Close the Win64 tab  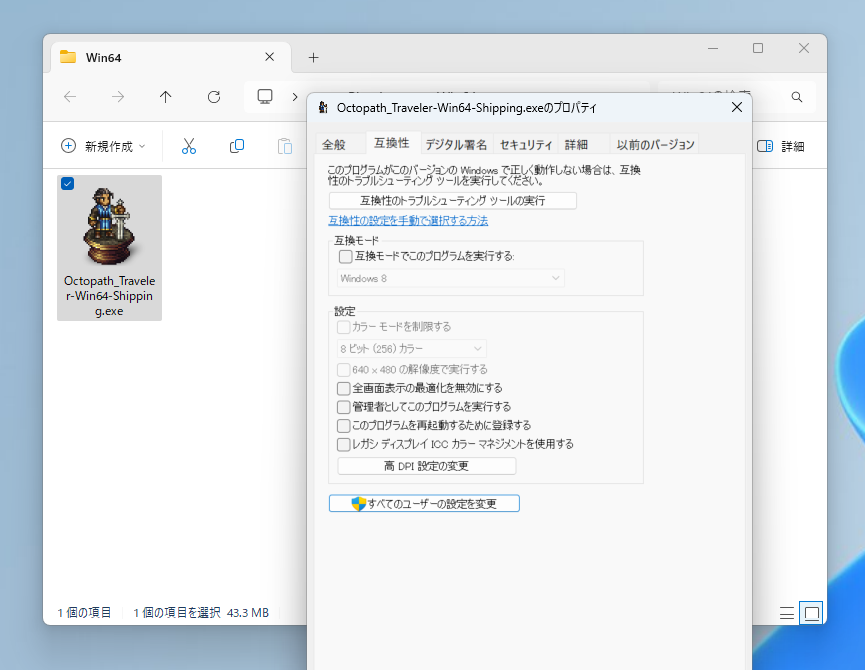269,57
